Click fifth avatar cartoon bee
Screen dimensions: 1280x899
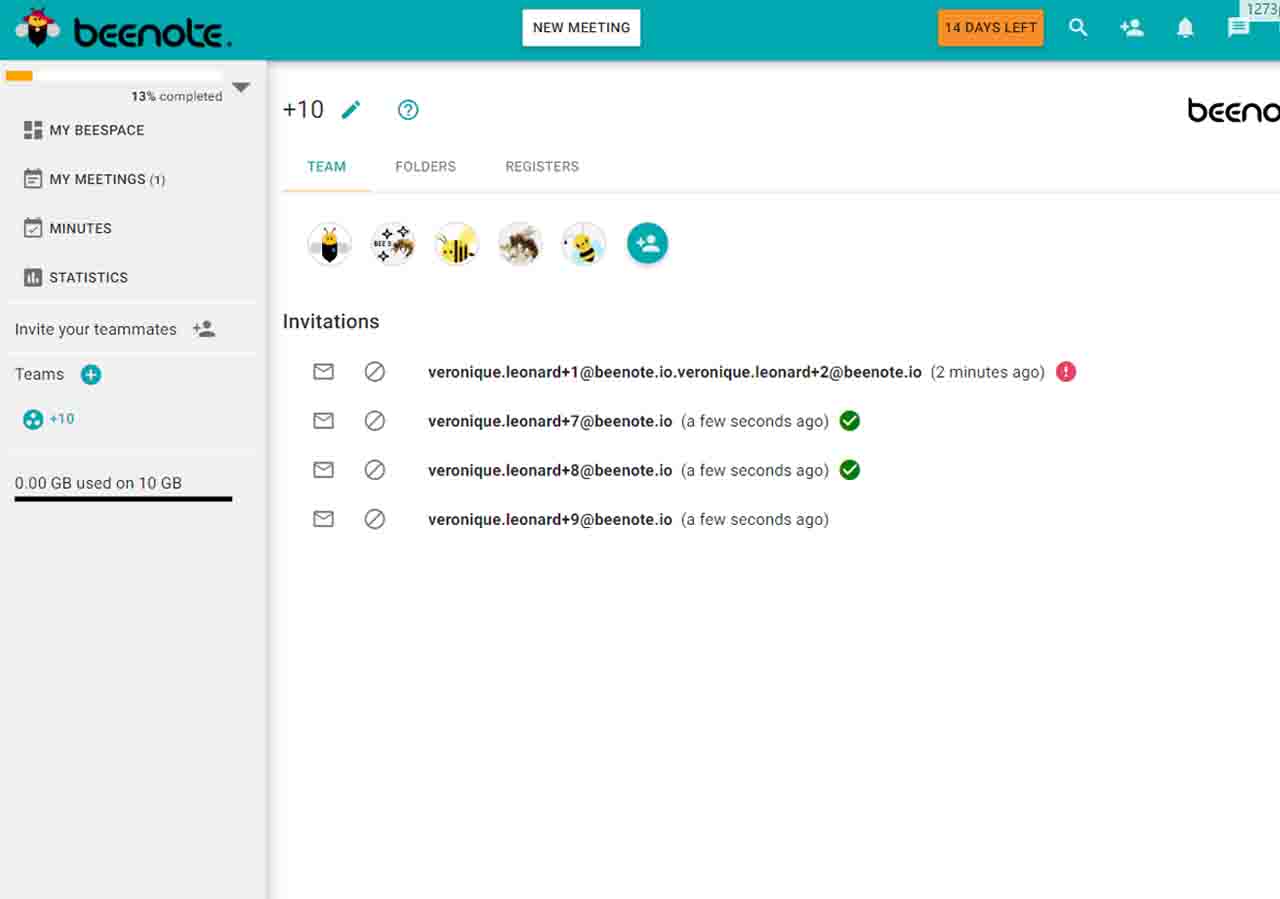584,244
